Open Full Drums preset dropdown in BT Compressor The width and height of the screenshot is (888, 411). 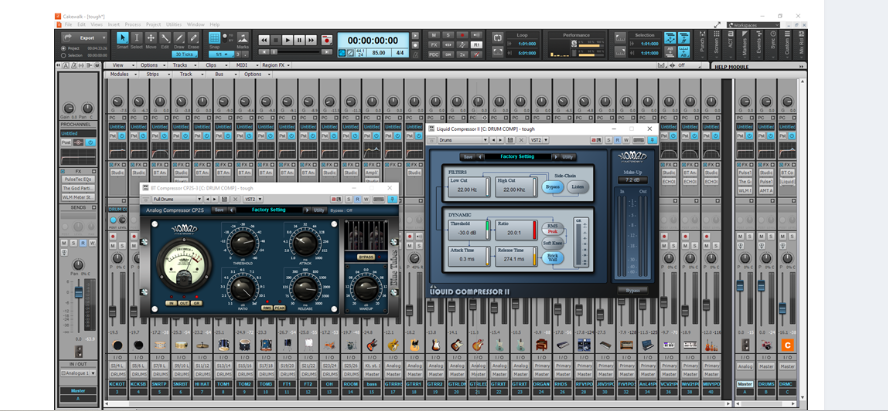177,199
